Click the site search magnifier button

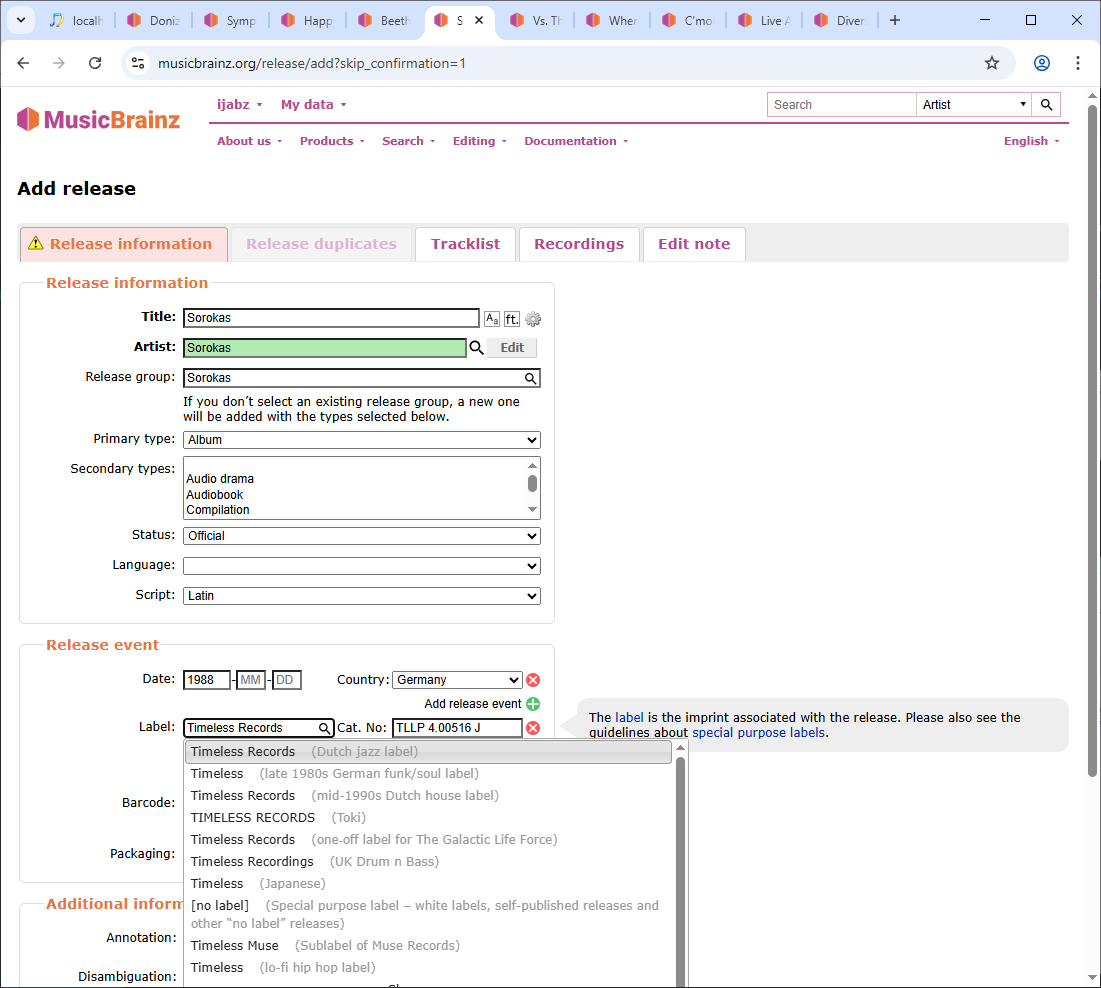1046,105
